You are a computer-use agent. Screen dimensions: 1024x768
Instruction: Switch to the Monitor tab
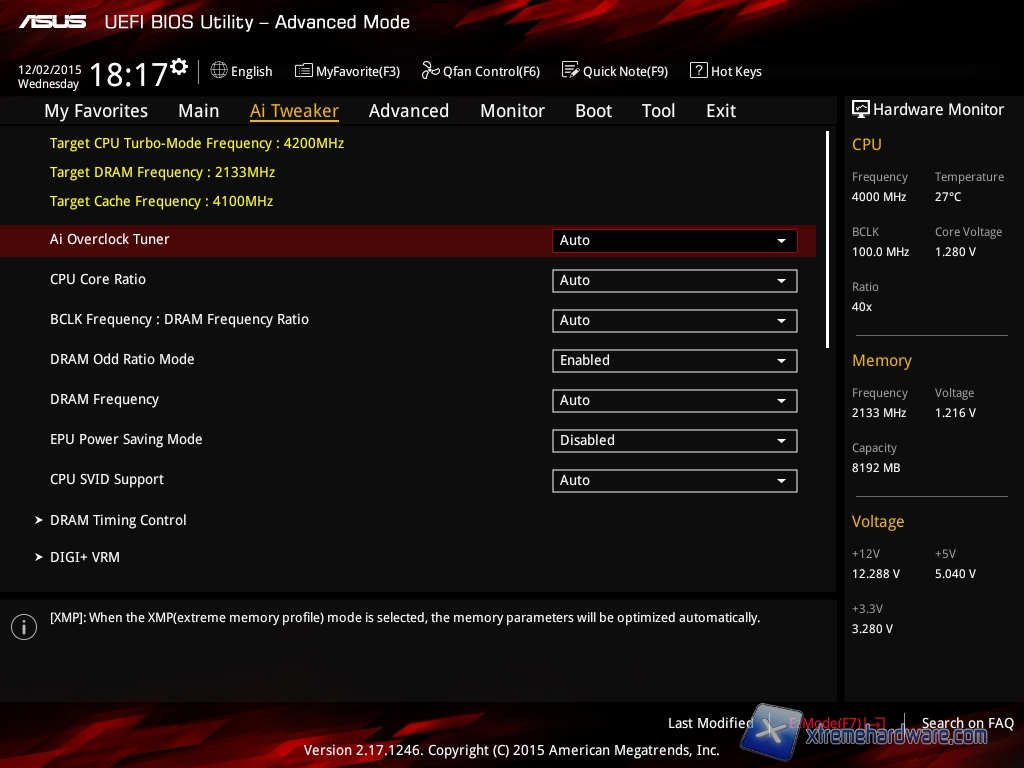click(512, 111)
